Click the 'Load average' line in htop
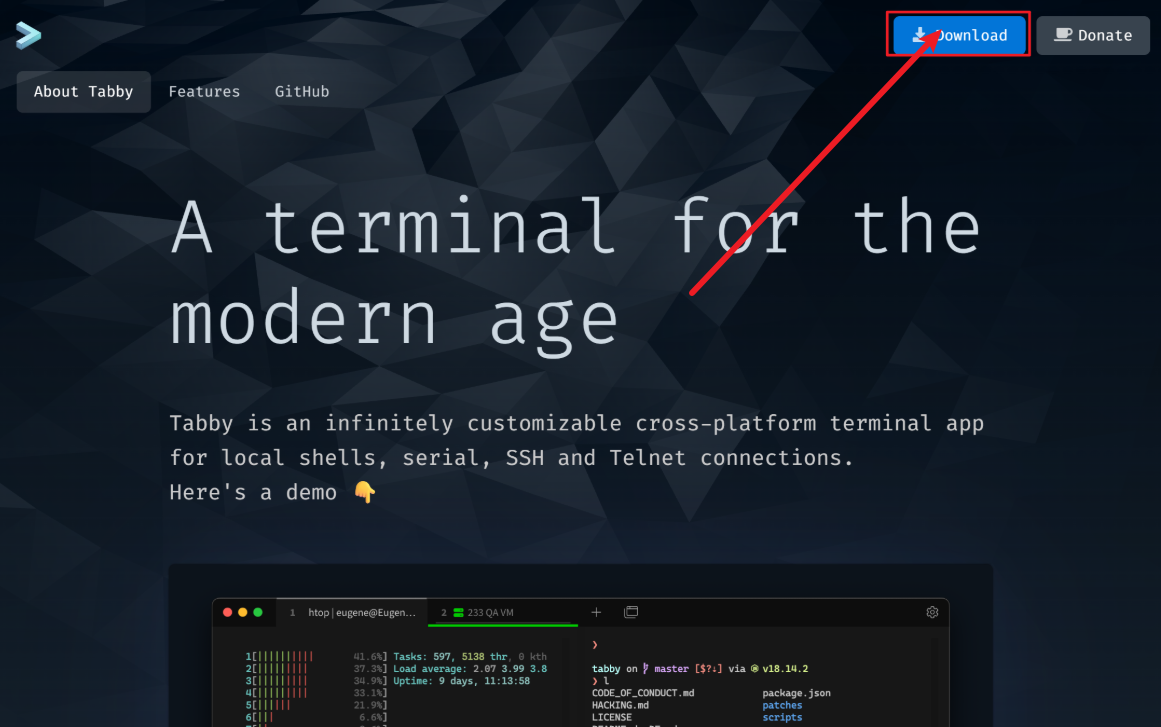1161x727 pixels. click(x=470, y=669)
